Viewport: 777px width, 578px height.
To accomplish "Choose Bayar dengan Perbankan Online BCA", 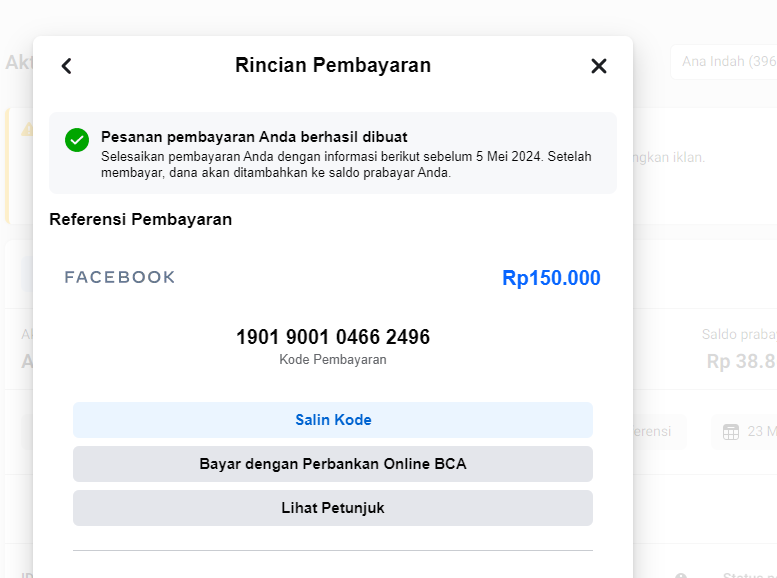I will tap(333, 464).
